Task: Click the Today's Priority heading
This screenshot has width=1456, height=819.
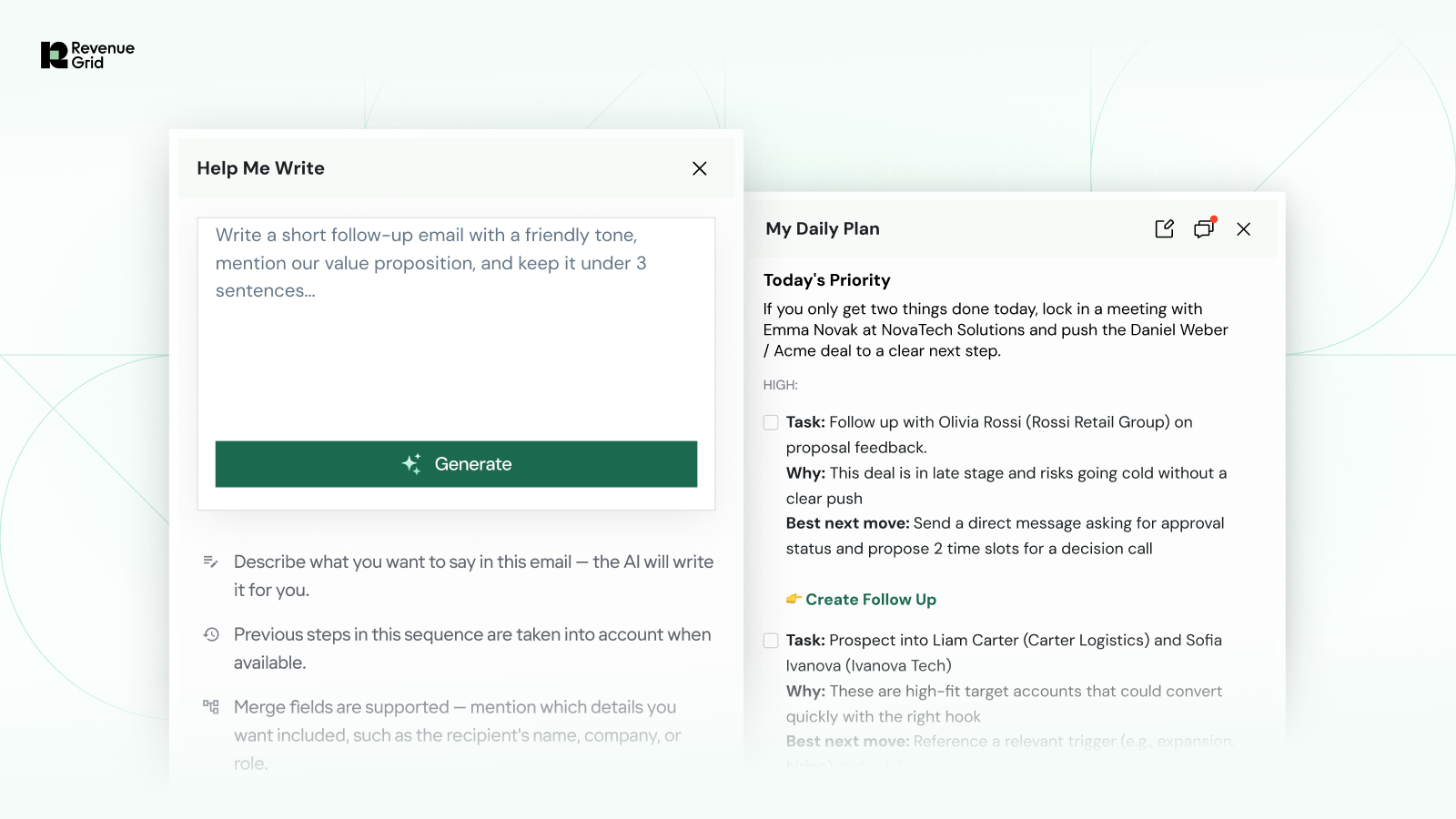Action: [826, 280]
